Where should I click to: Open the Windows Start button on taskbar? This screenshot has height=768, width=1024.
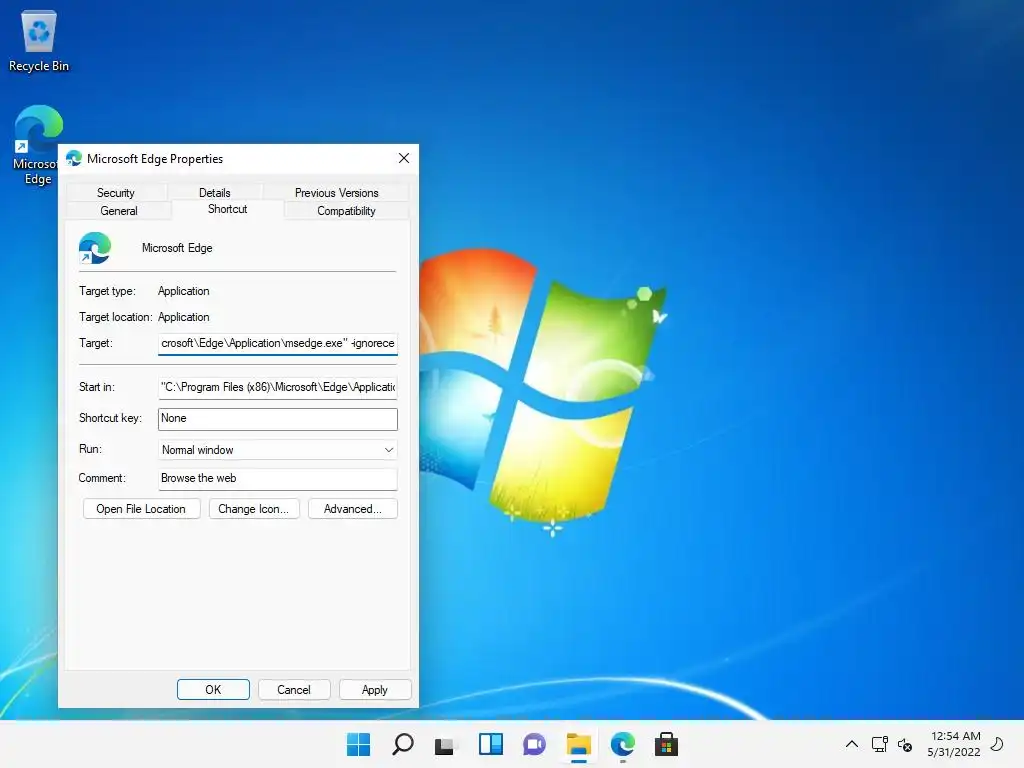point(359,744)
